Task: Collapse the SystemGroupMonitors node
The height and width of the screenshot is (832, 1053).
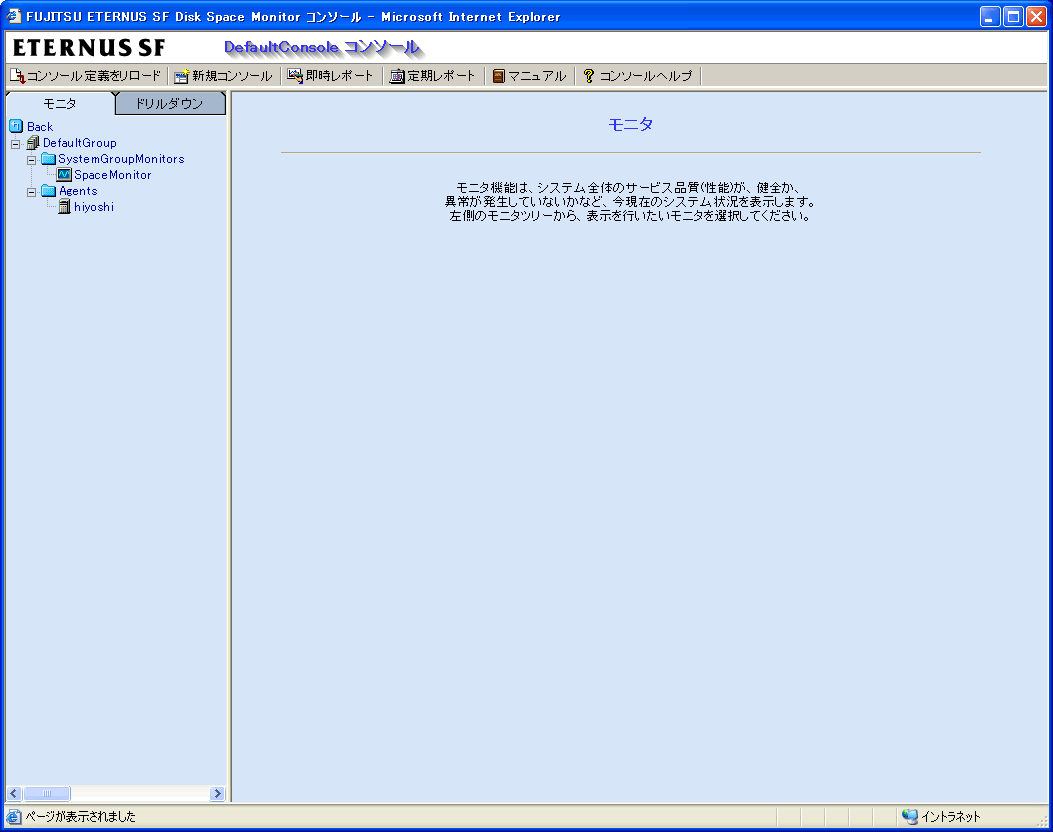Action: (32, 160)
